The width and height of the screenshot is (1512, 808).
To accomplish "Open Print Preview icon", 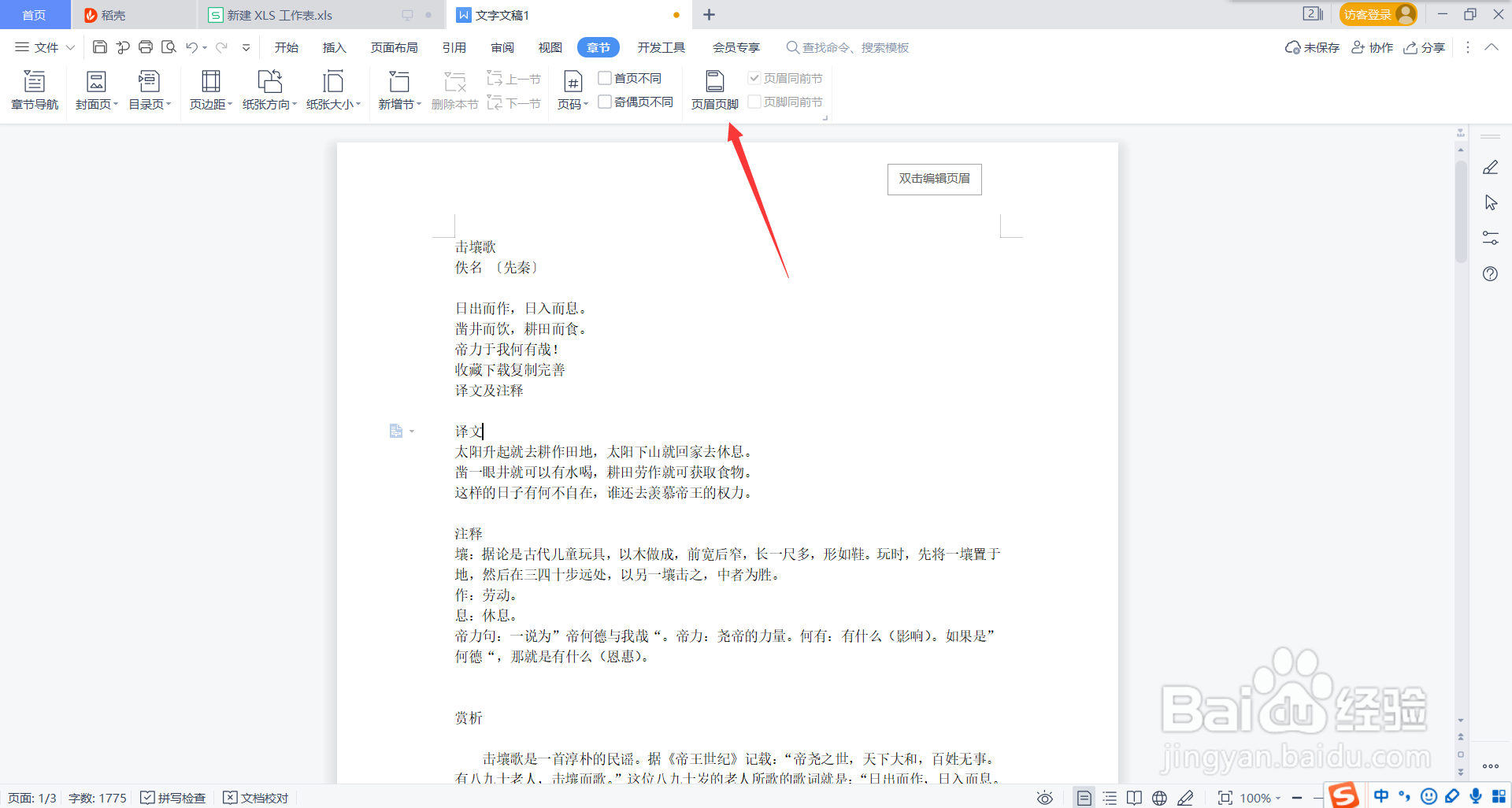I will (x=169, y=47).
